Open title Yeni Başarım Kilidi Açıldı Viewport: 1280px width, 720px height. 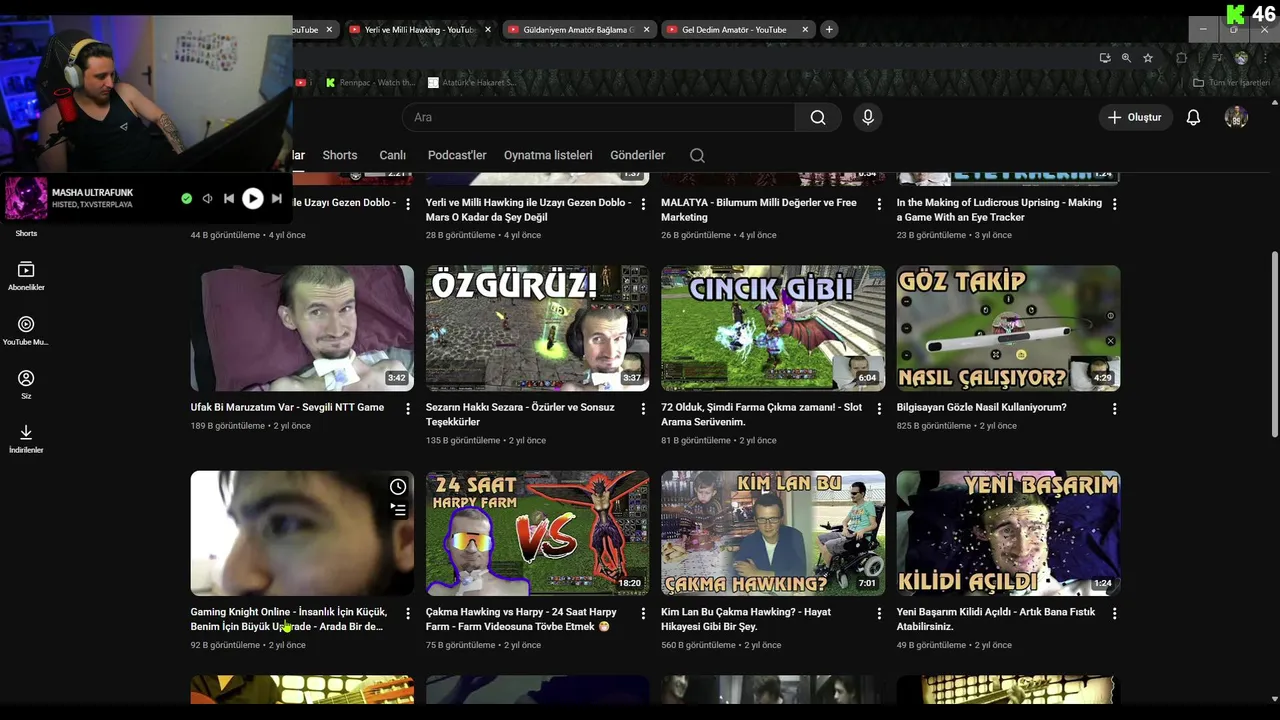(996, 619)
